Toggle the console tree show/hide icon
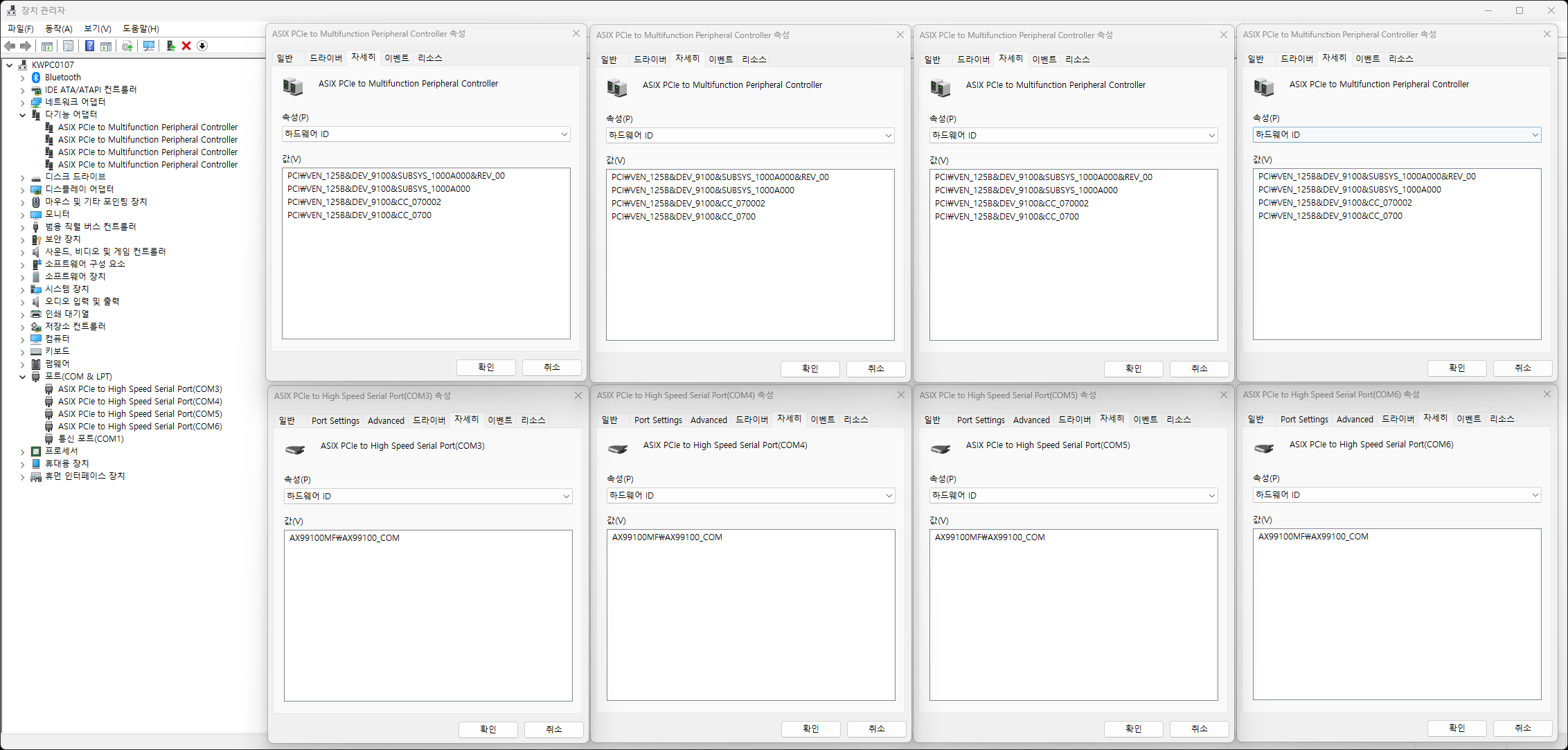This screenshot has height=750, width=1568. (47, 46)
